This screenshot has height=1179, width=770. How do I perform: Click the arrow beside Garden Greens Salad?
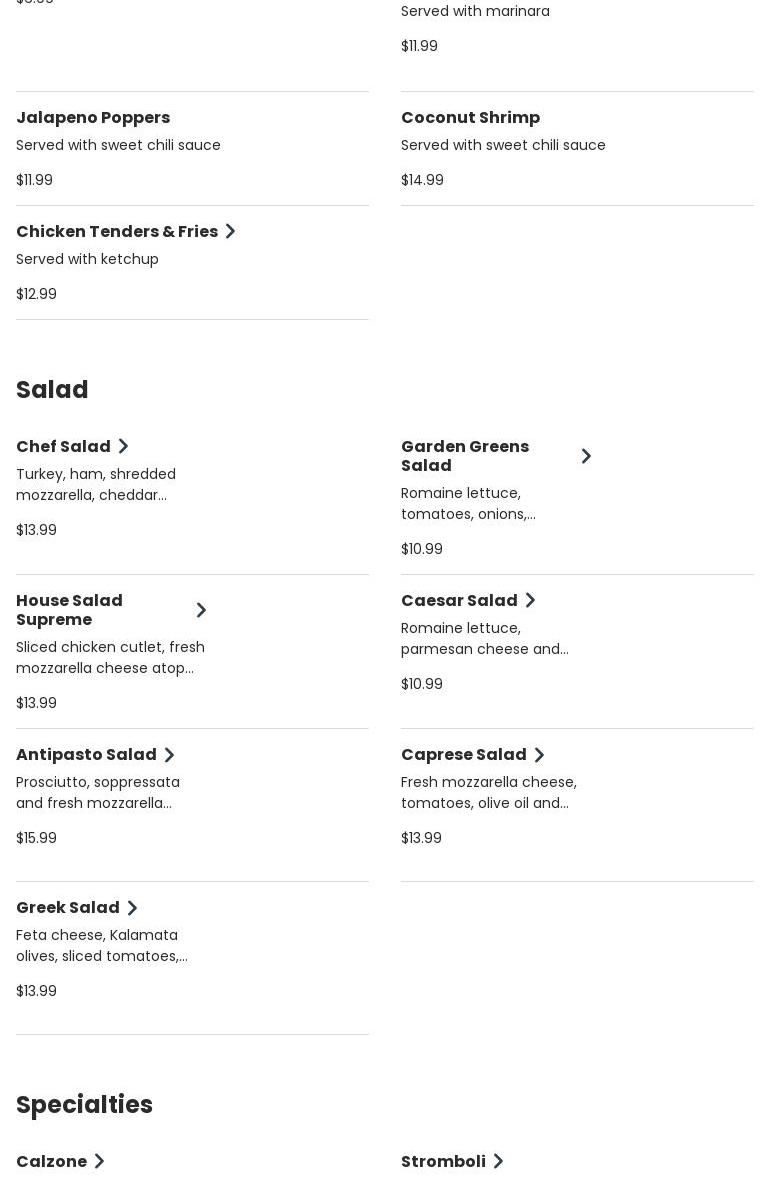(x=586, y=456)
